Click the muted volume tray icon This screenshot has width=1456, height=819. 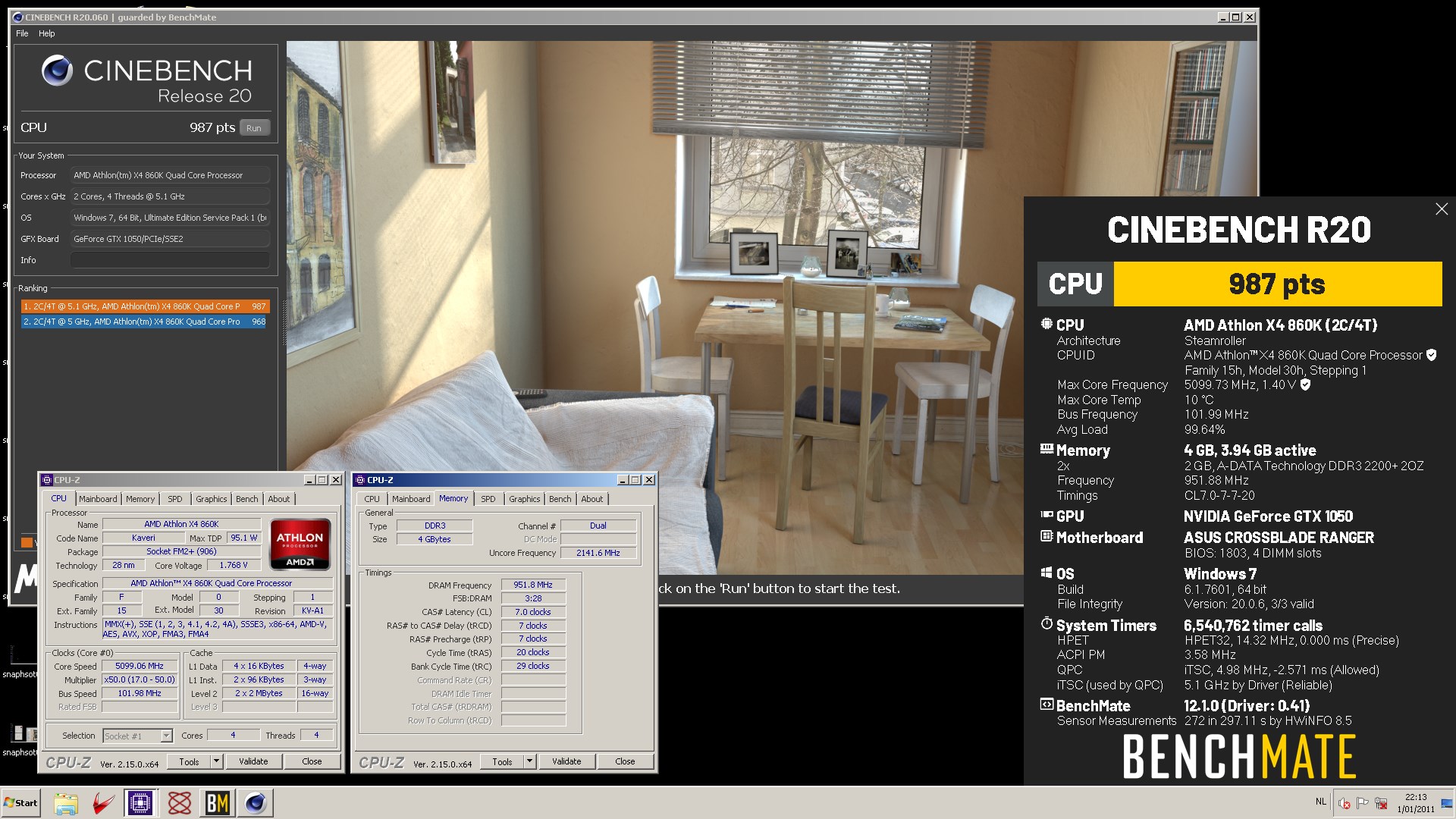click(x=1345, y=803)
